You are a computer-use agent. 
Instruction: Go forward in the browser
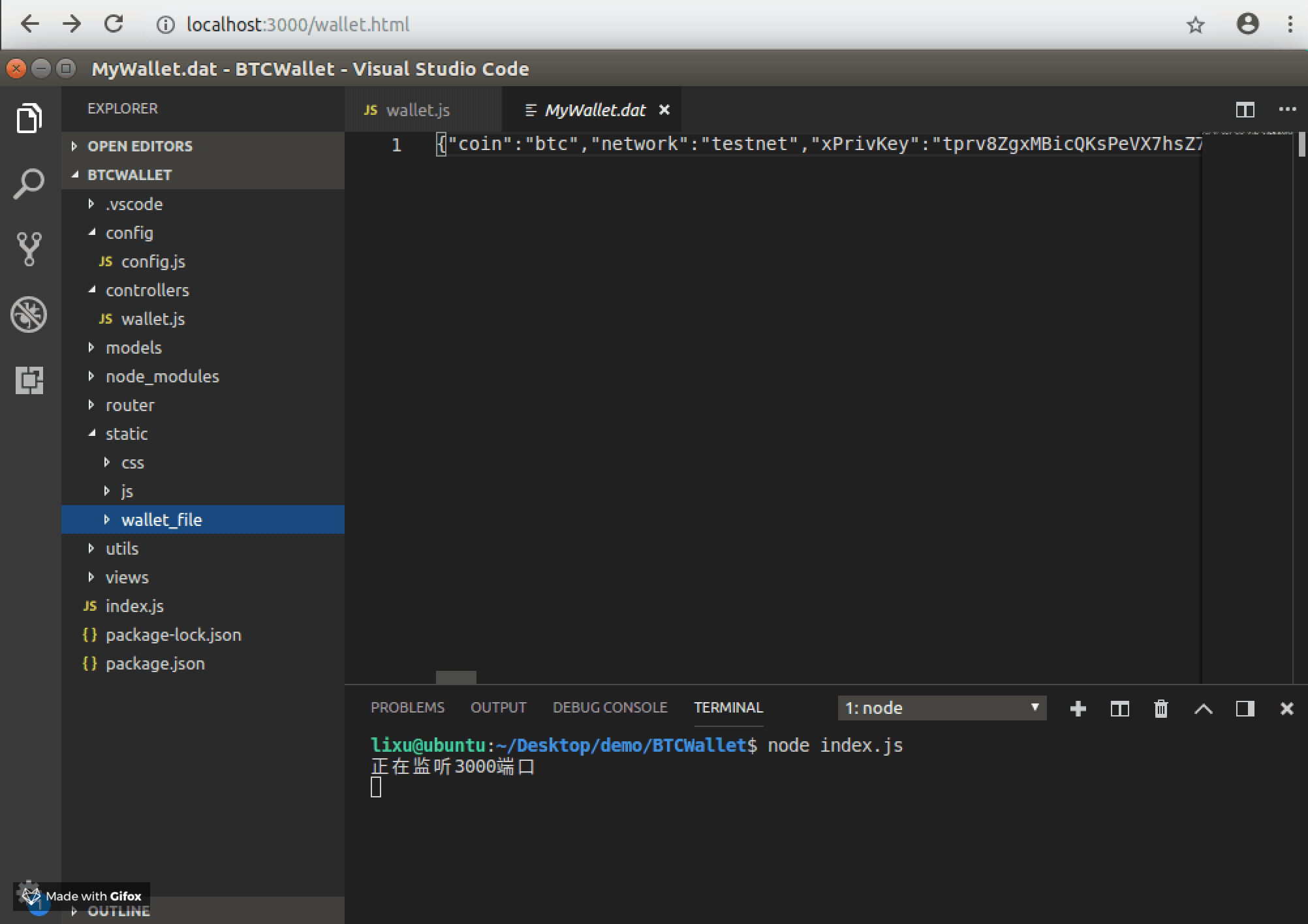coord(72,24)
